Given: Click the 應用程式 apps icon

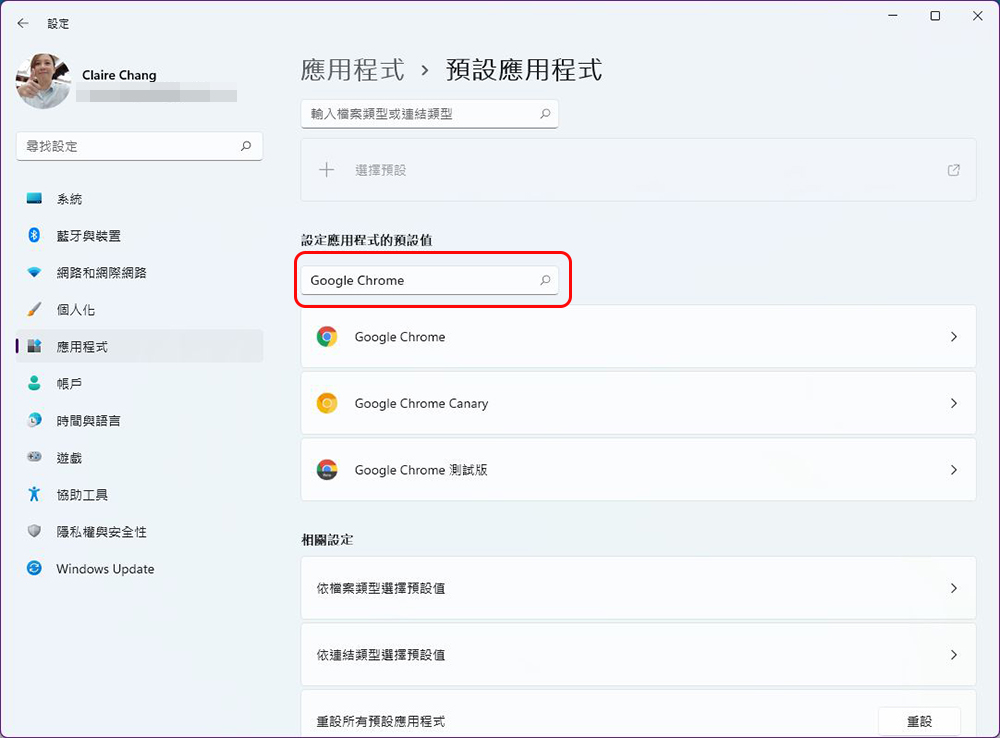Looking at the screenshot, I should point(34,346).
